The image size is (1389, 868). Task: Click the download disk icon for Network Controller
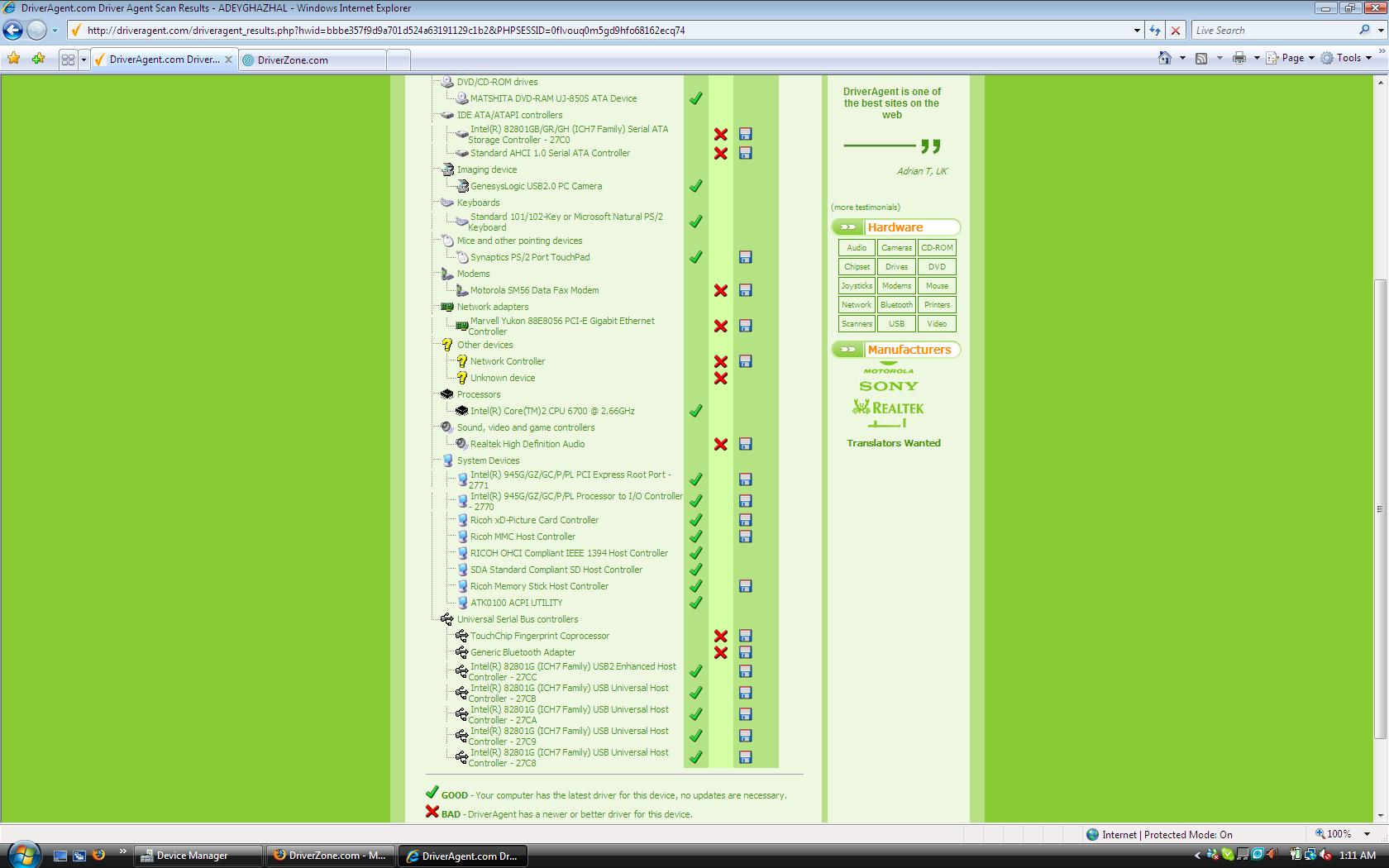coord(745,361)
